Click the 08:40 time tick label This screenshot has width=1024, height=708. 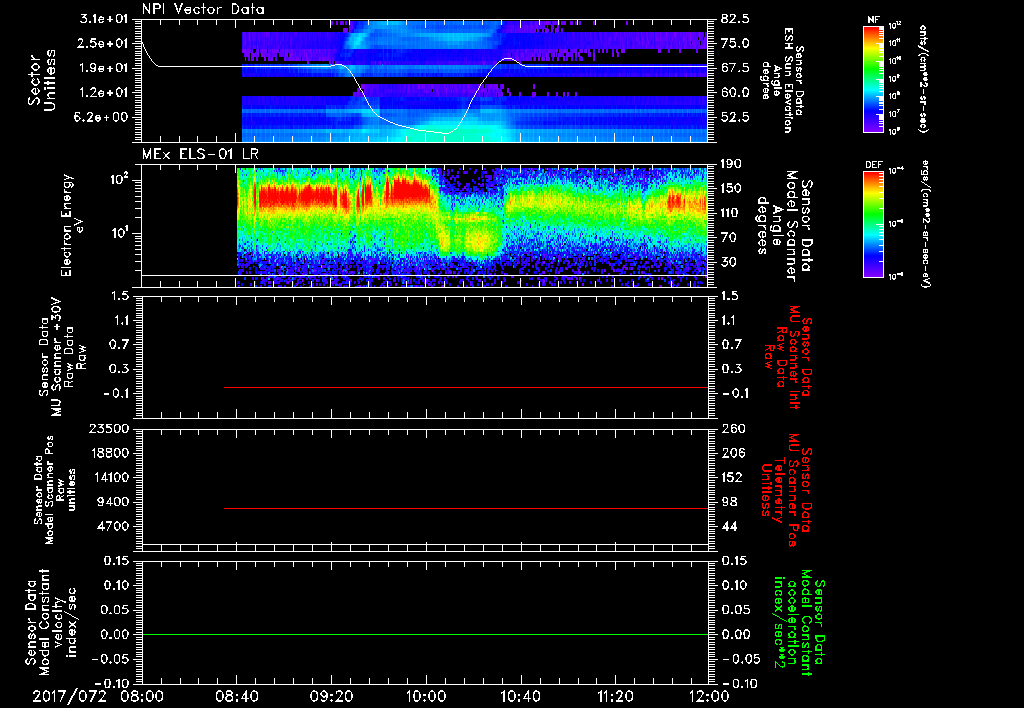click(x=236, y=696)
